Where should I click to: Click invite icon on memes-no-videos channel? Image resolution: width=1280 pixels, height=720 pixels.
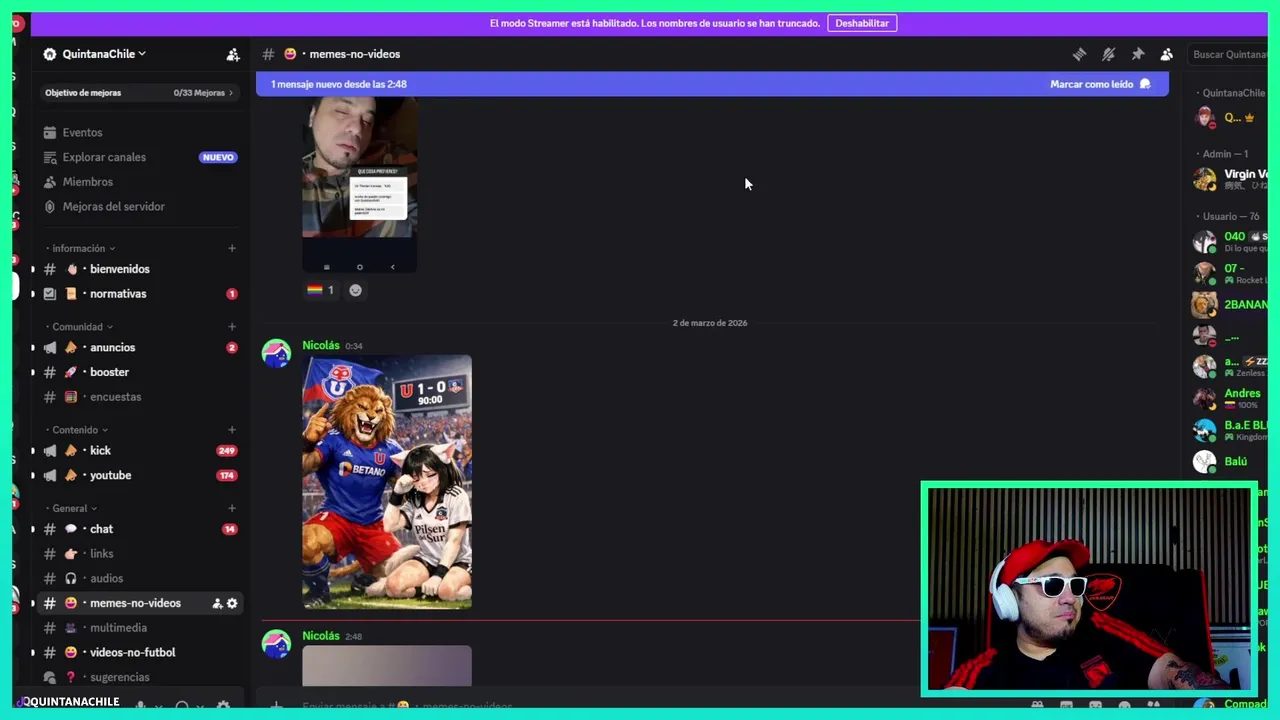coord(217,603)
